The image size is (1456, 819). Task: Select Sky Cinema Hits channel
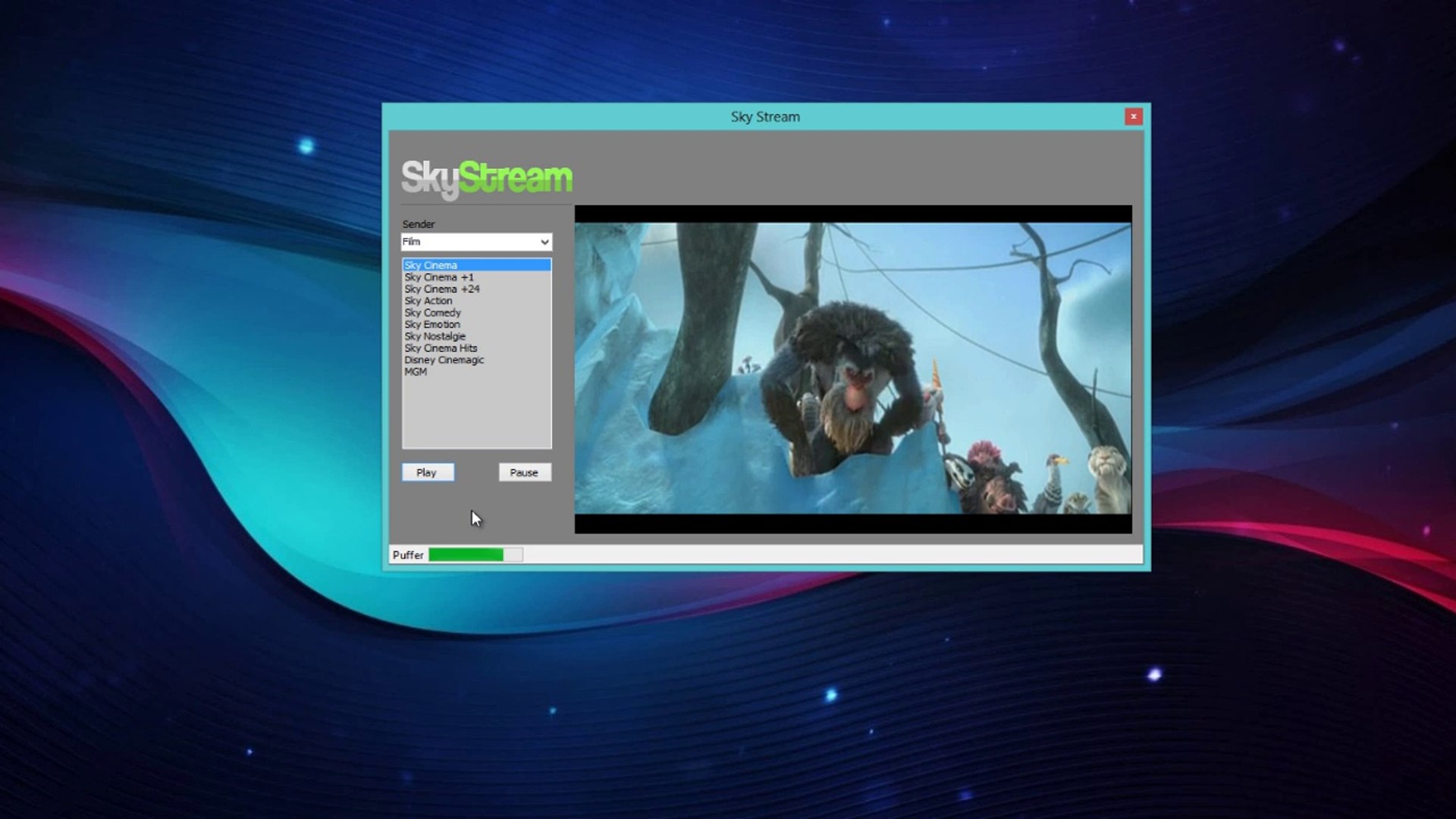pyautogui.click(x=441, y=348)
